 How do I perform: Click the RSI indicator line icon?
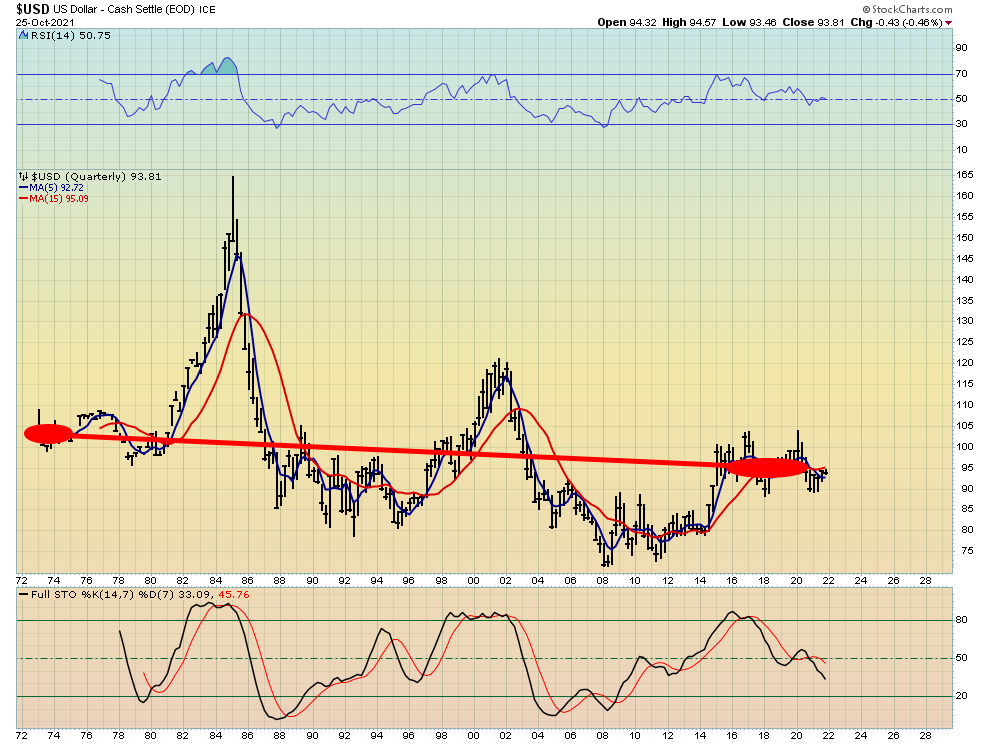point(21,35)
